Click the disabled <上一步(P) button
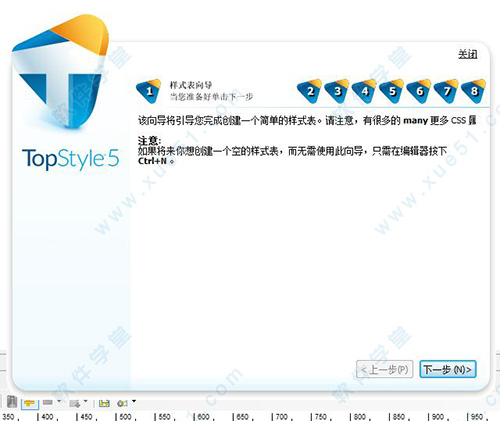This screenshot has height=421, width=500. 385,369
